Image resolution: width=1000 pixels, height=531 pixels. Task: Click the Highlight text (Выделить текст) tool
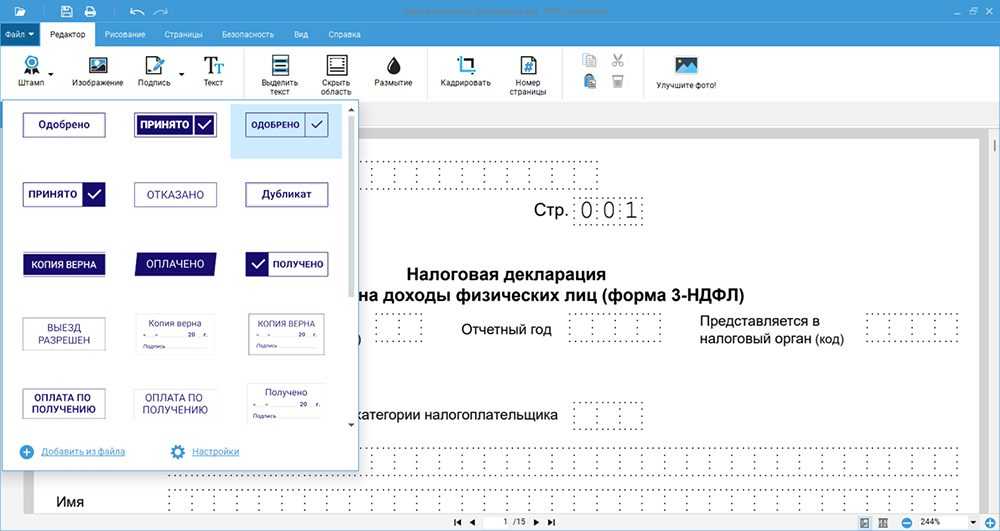click(x=280, y=74)
